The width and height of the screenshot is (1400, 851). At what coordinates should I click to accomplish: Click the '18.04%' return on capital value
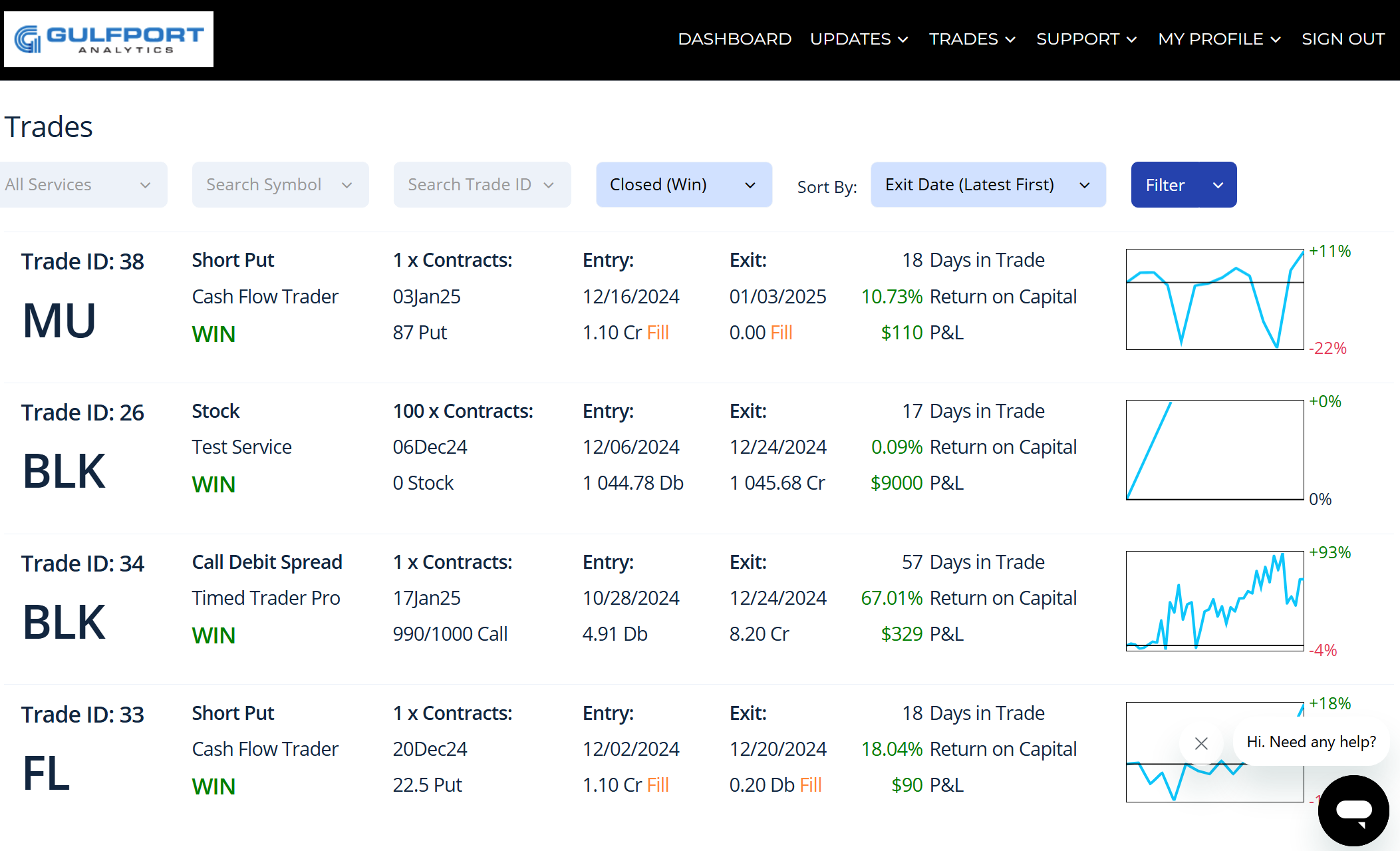click(891, 749)
